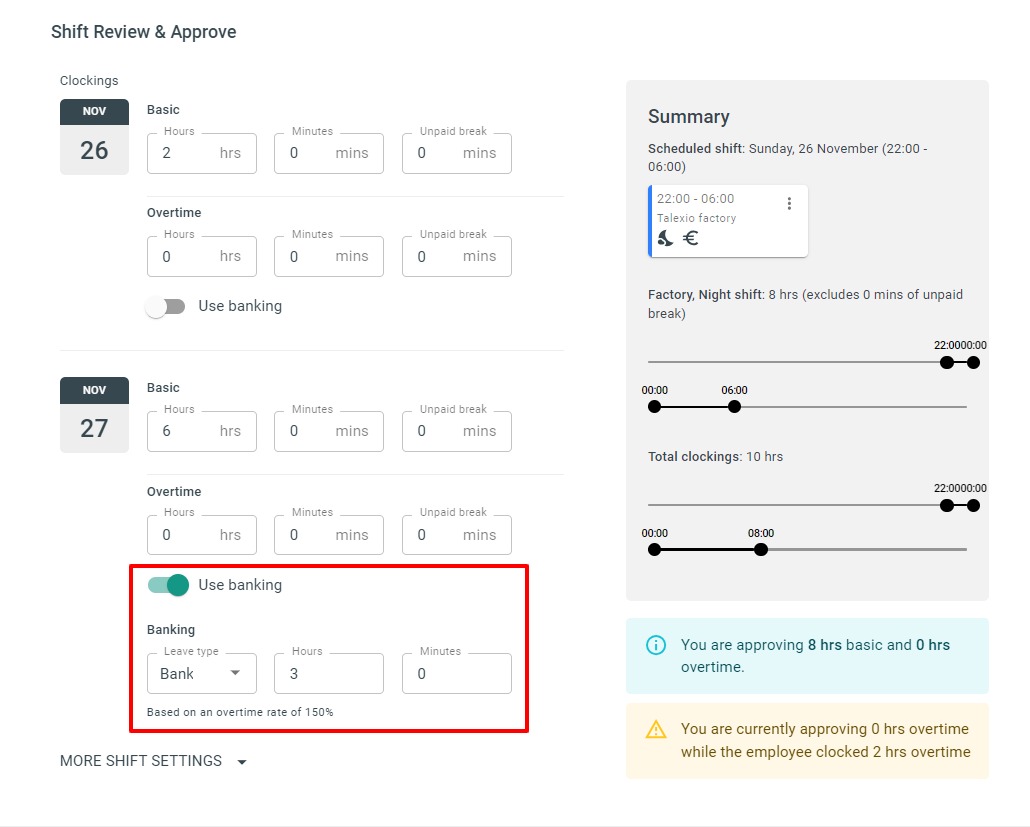This screenshot has width=1030, height=827.
Task: Click the NOV 26 date badge
Action: pos(94,135)
